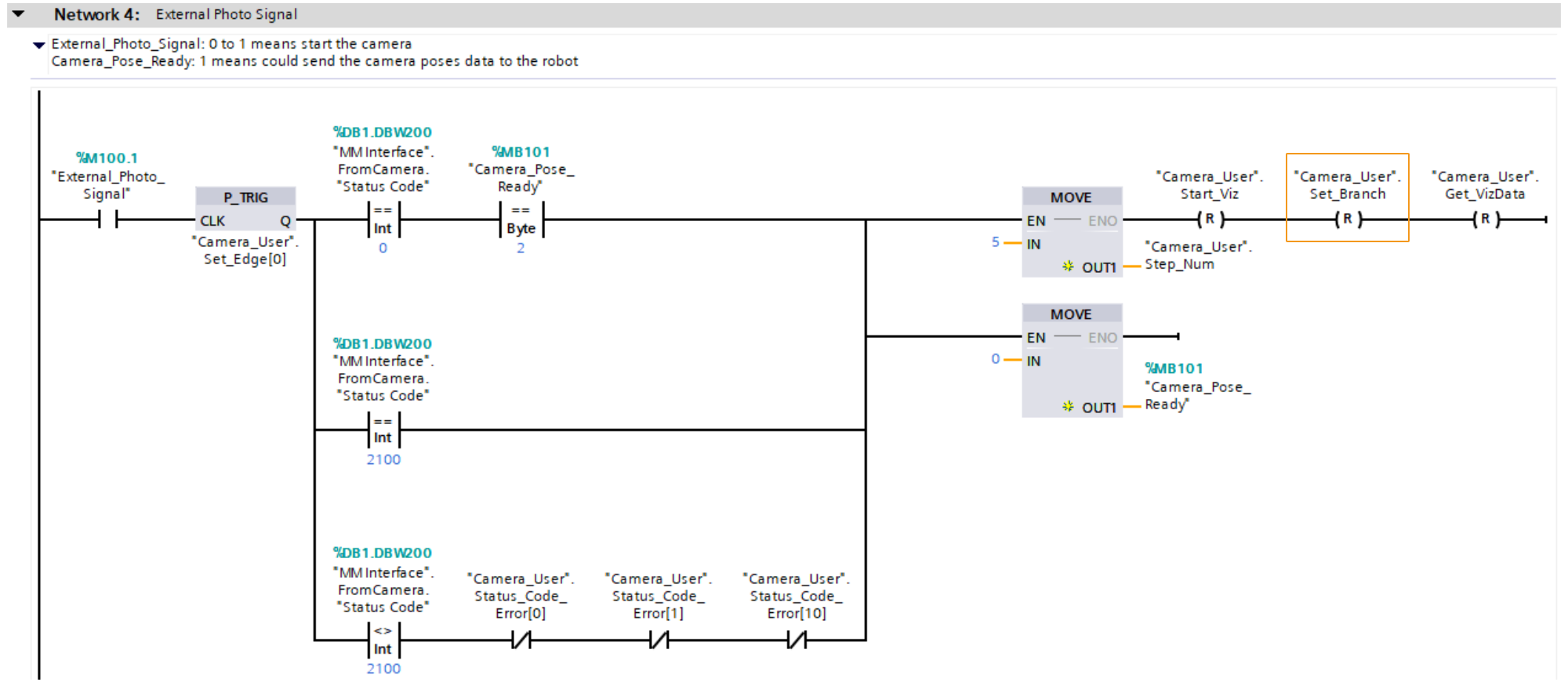Viewport: 1568px width, 682px height.
Task: Select the Start_Viz reset coil
Action: 1210,220
